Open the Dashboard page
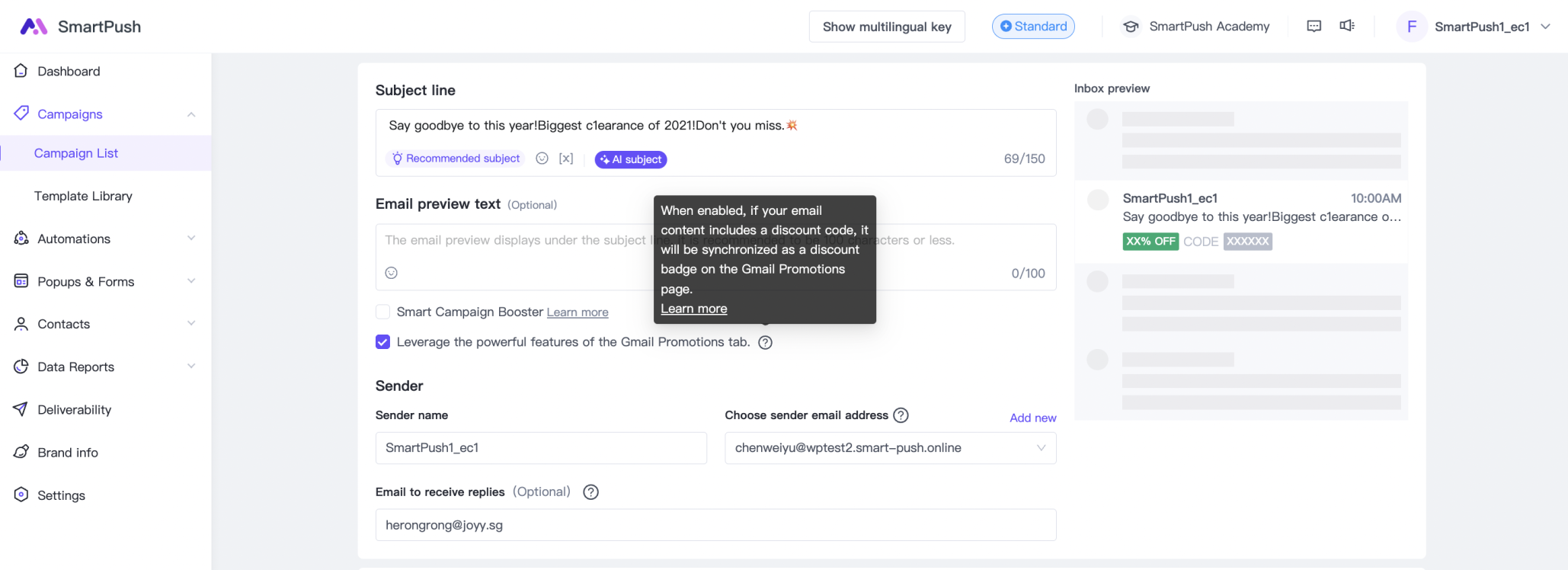The width and height of the screenshot is (1568, 570). [x=69, y=71]
